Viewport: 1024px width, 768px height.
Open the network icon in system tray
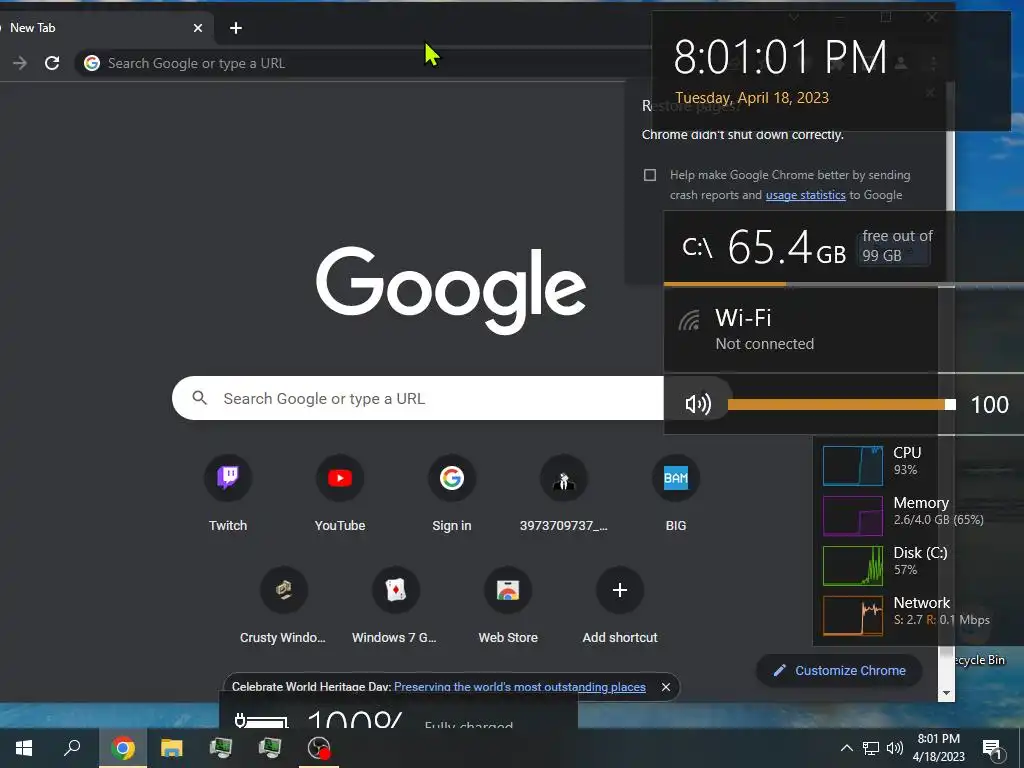tap(871, 748)
